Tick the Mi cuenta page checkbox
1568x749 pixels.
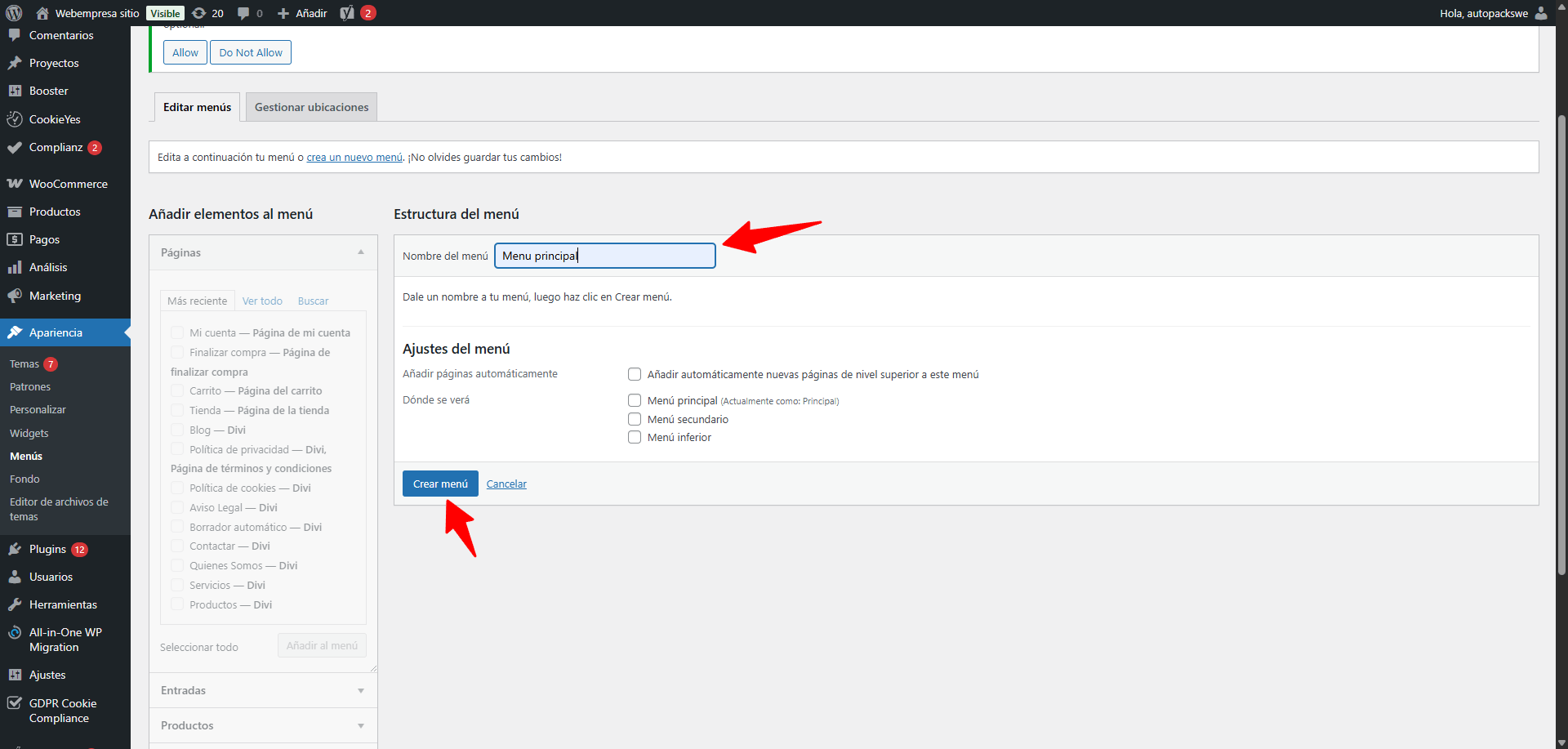(x=177, y=332)
